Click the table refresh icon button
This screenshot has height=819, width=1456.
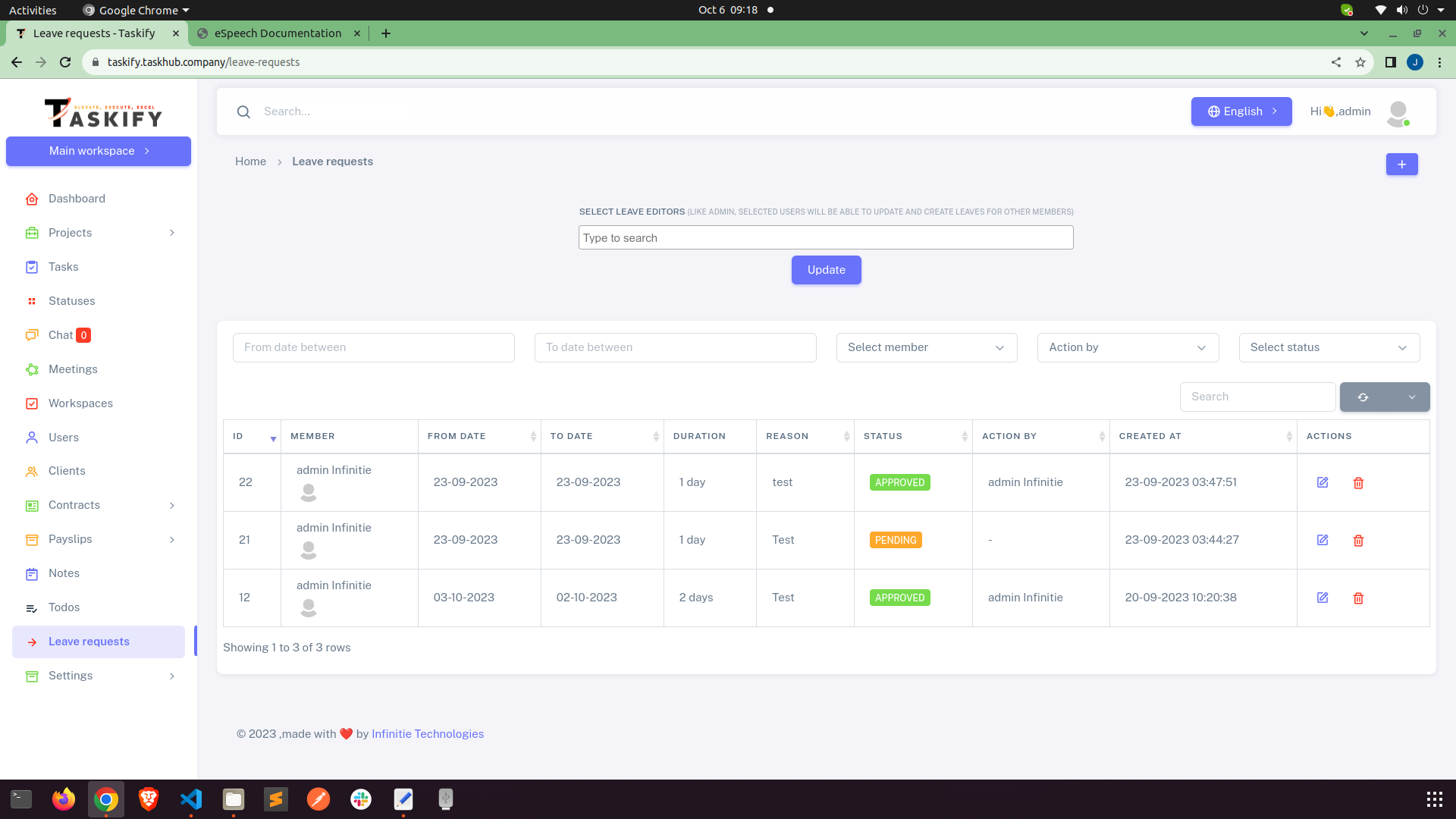1363,397
